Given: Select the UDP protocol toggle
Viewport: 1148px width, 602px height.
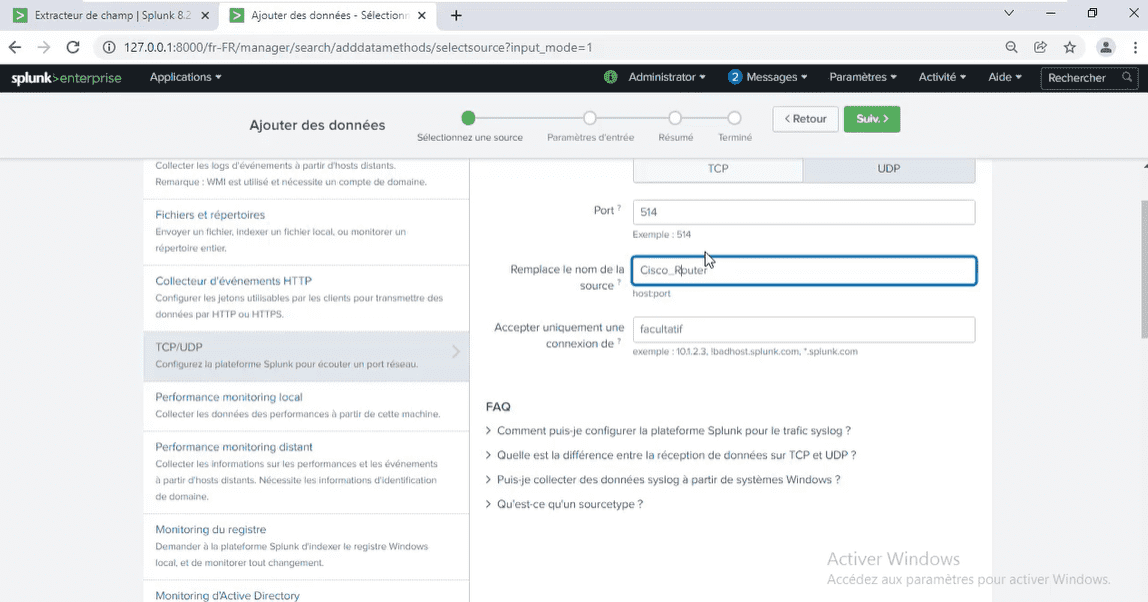Looking at the screenshot, I should point(889,168).
